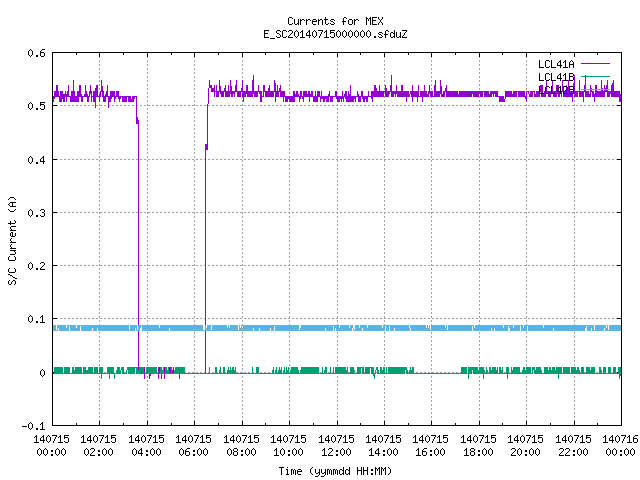Click the E_SC20140715000000.sfduZ subtitle
The height and width of the screenshot is (480, 640).
pos(335,34)
